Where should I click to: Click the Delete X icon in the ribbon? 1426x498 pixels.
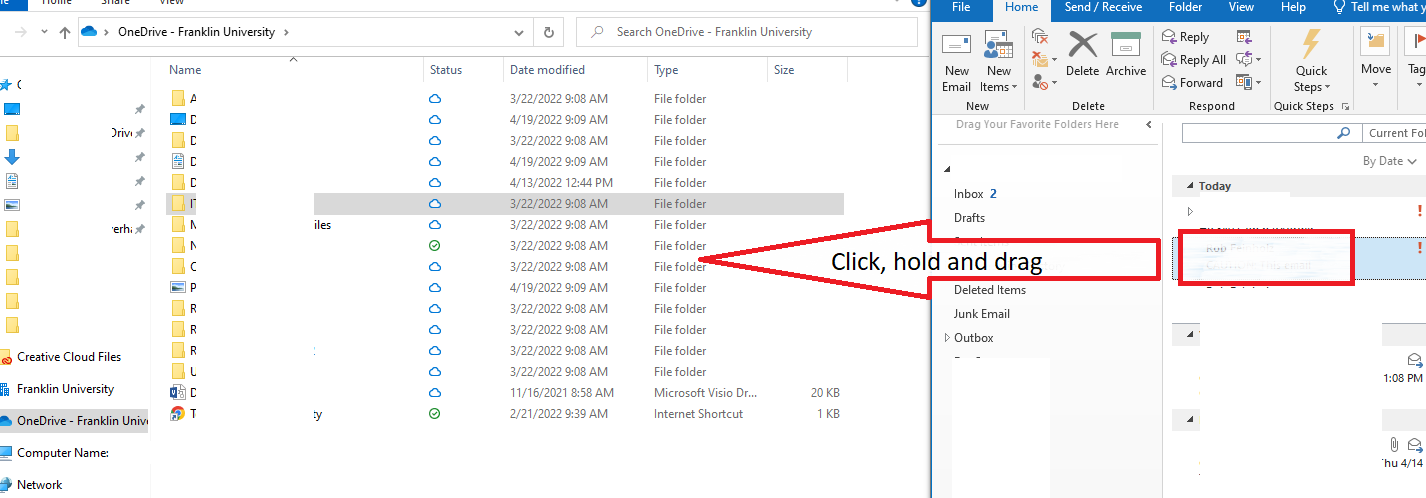tap(1082, 45)
